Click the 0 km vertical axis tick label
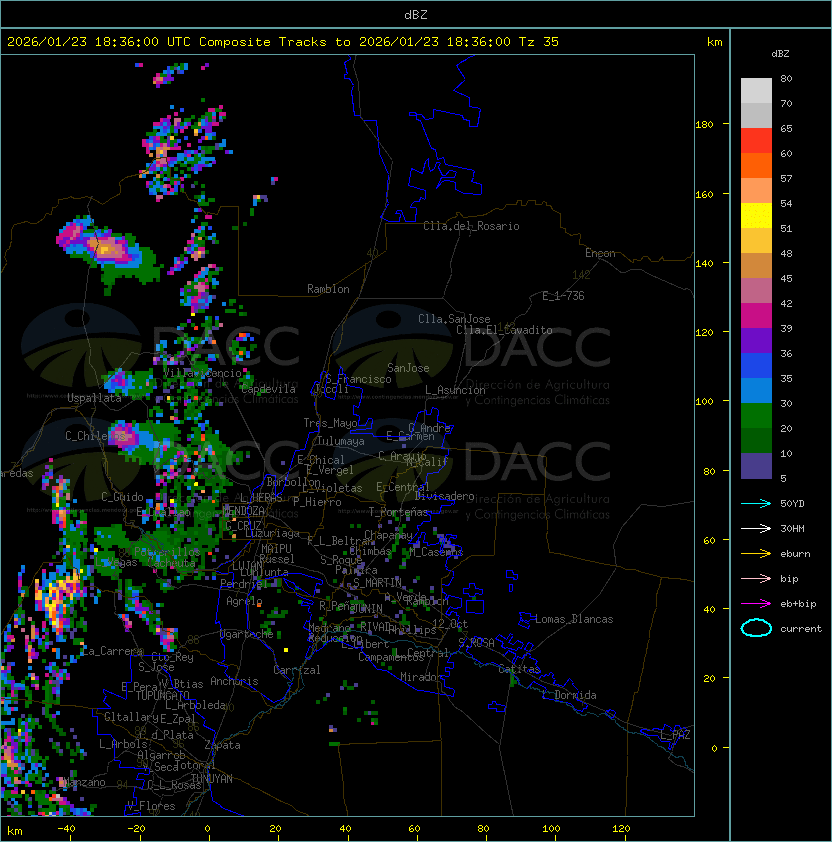Image resolution: width=832 pixels, height=842 pixels. [714, 748]
